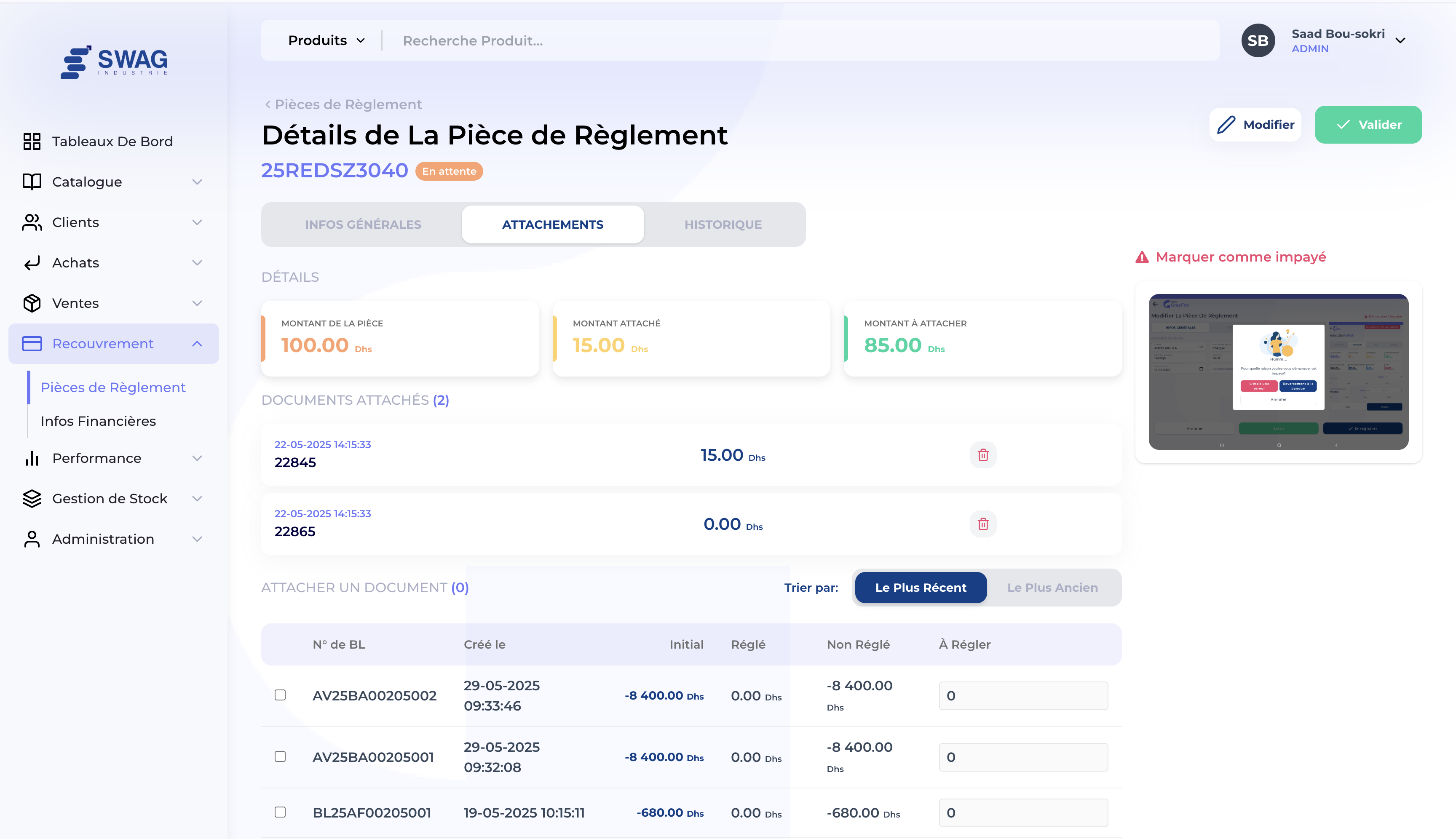1456x839 pixels.
Task: Open the Infos Générales tab
Action: 363,224
